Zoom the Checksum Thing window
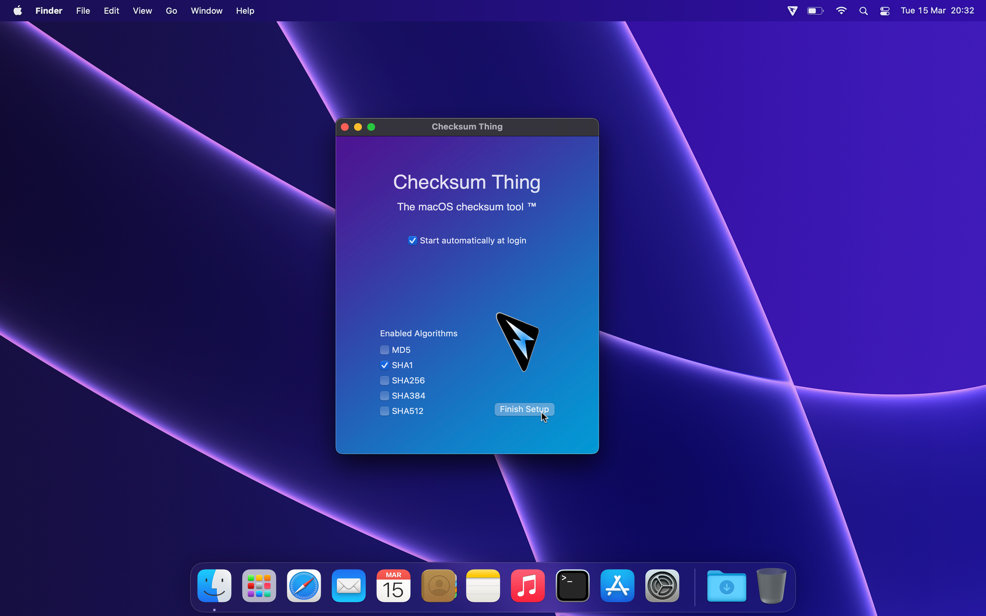The image size is (986, 616). coord(371,127)
